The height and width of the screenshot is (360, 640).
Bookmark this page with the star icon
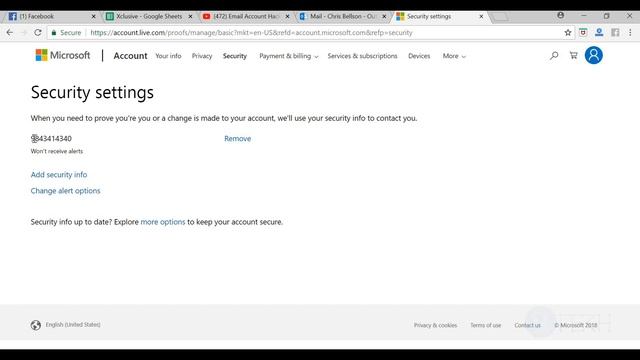(x=568, y=33)
